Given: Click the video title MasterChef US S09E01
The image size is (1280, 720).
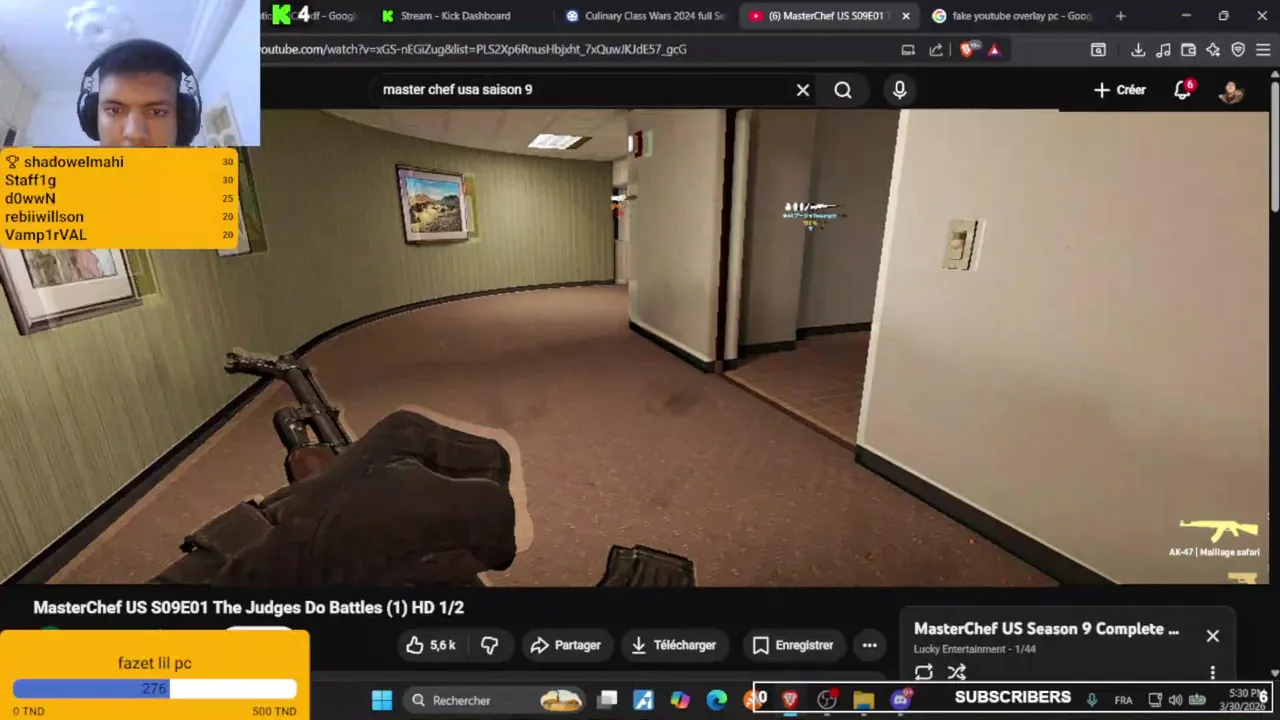Looking at the screenshot, I should [x=248, y=607].
